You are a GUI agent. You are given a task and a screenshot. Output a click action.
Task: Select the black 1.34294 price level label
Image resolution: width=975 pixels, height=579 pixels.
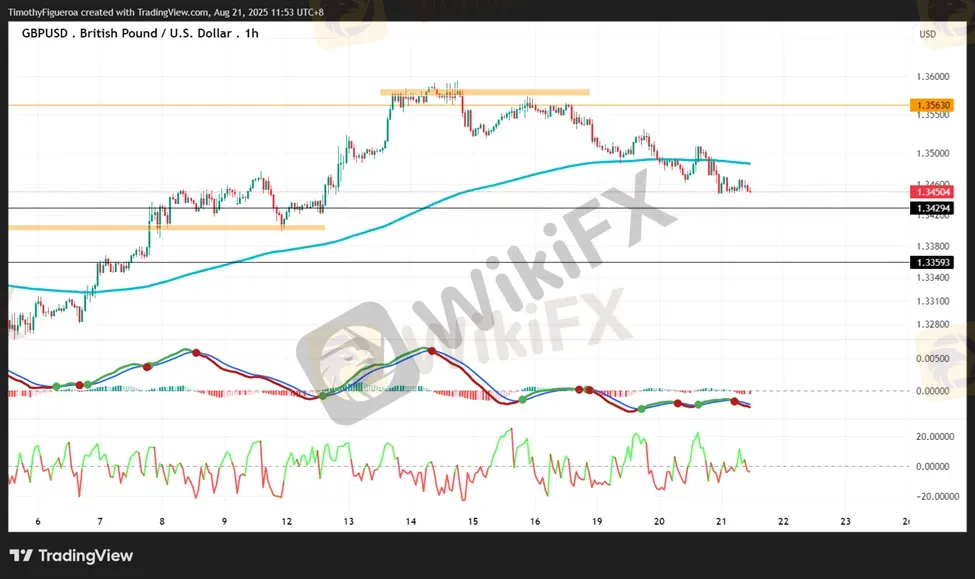[x=930, y=208]
